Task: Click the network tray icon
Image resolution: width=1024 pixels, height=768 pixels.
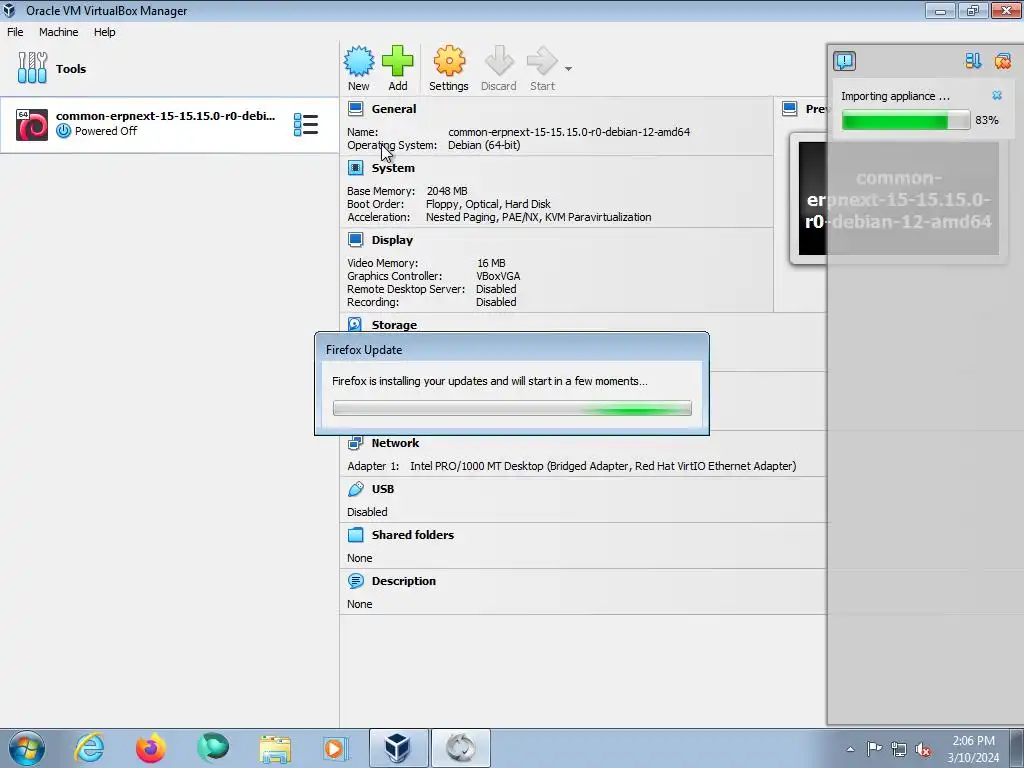Action: click(x=899, y=749)
